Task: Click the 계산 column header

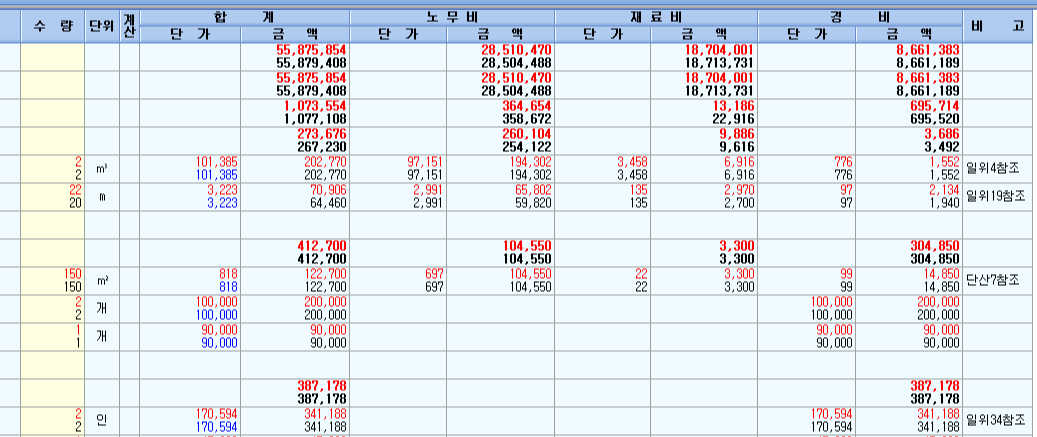Action: click(x=130, y=27)
